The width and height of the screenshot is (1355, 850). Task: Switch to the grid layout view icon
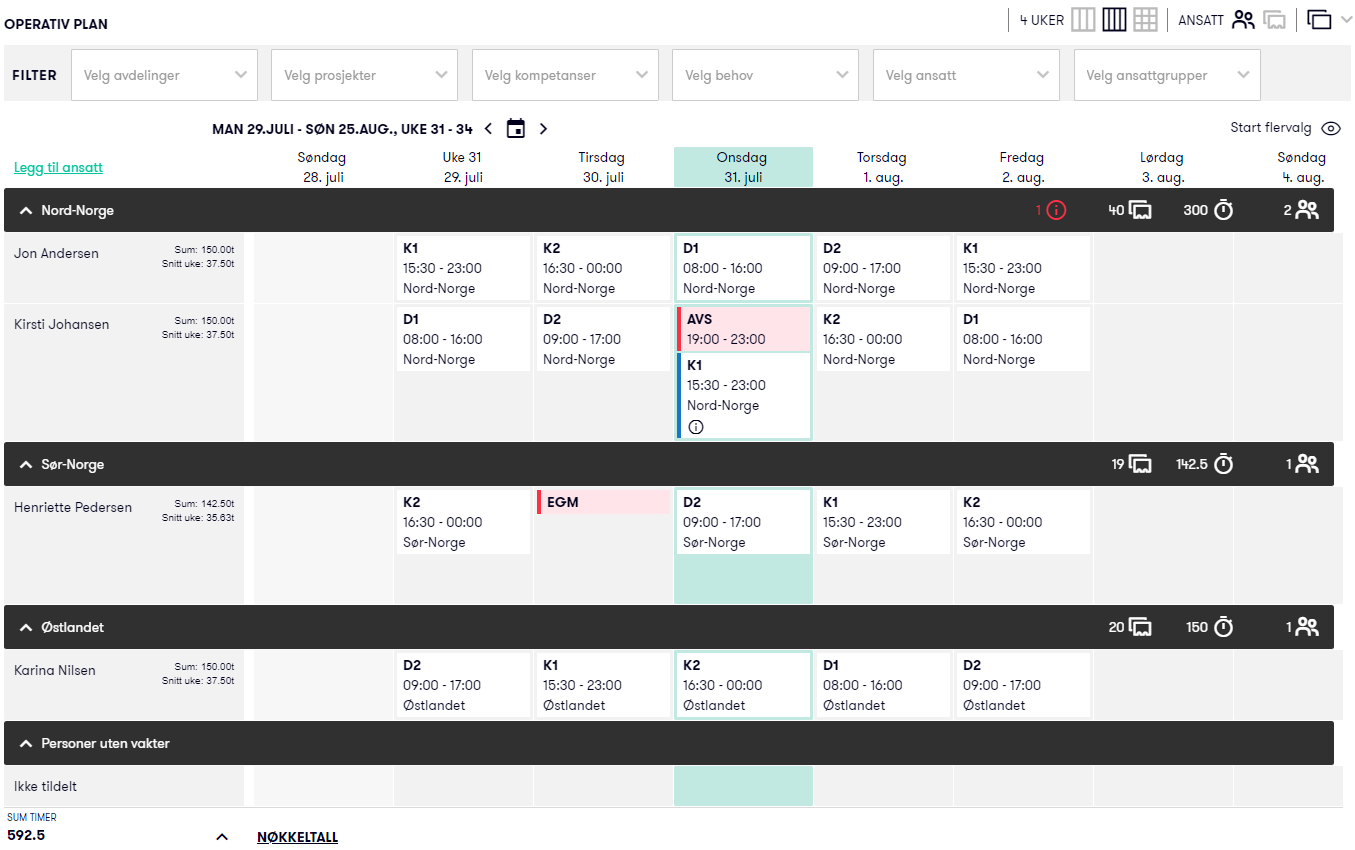coord(1145,20)
